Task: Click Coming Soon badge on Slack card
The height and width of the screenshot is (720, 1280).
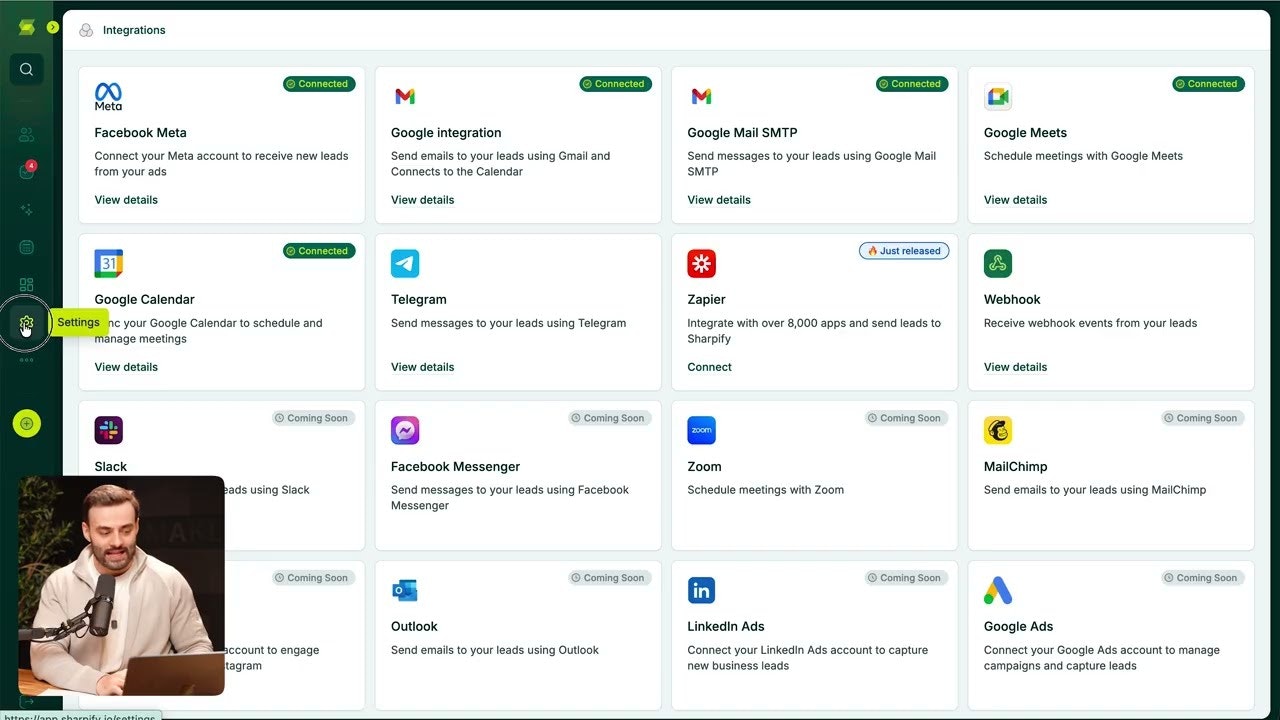Action: click(x=314, y=418)
